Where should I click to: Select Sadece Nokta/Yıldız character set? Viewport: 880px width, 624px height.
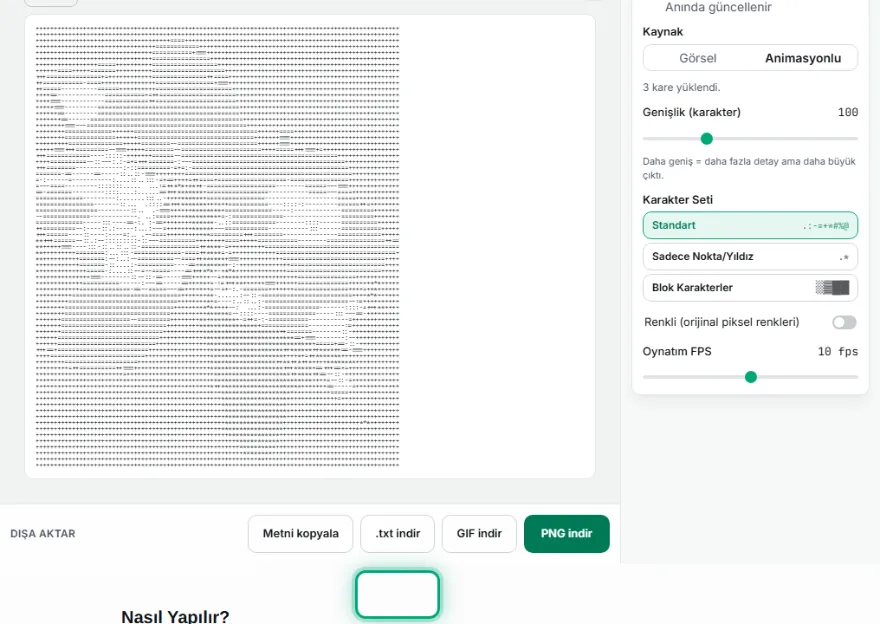point(750,256)
